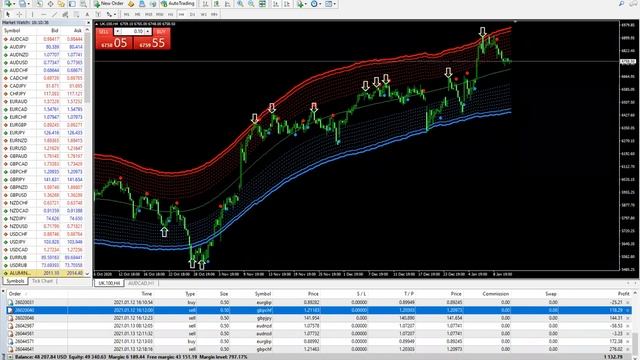Open the templates dropdown
640x360 pixels.
[x=330, y=4]
